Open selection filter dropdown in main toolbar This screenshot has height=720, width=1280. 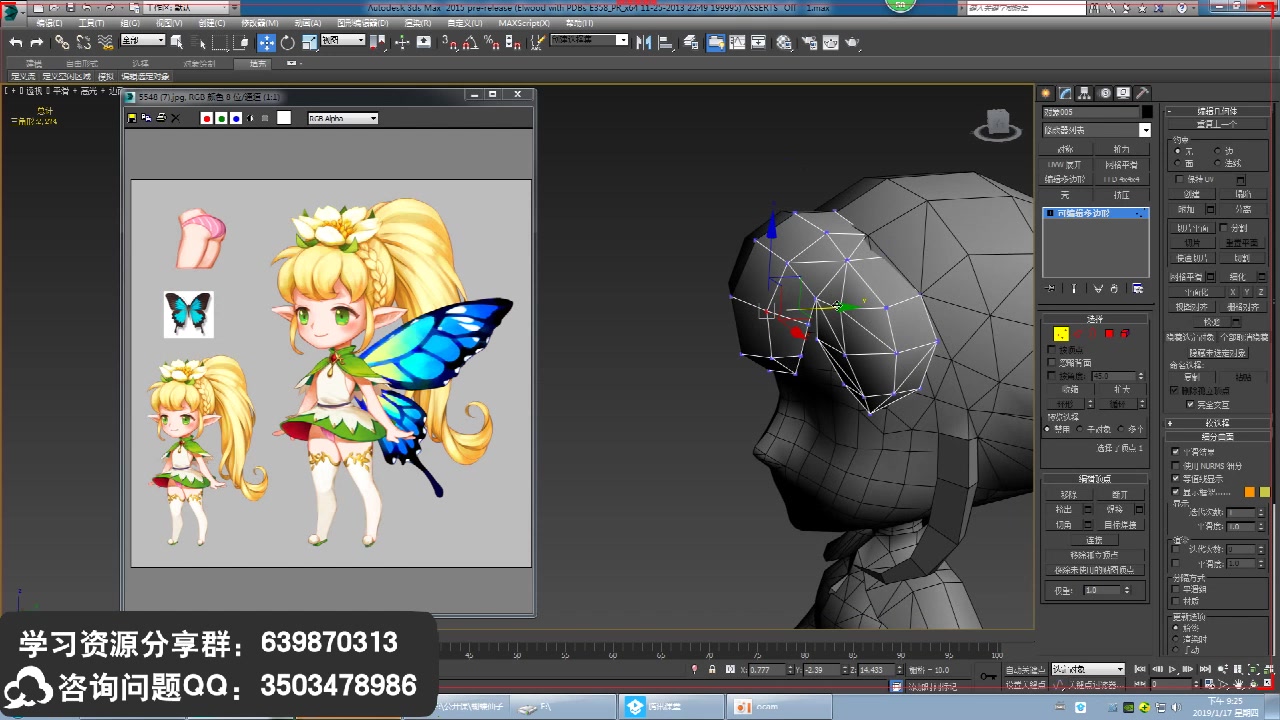point(143,40)
